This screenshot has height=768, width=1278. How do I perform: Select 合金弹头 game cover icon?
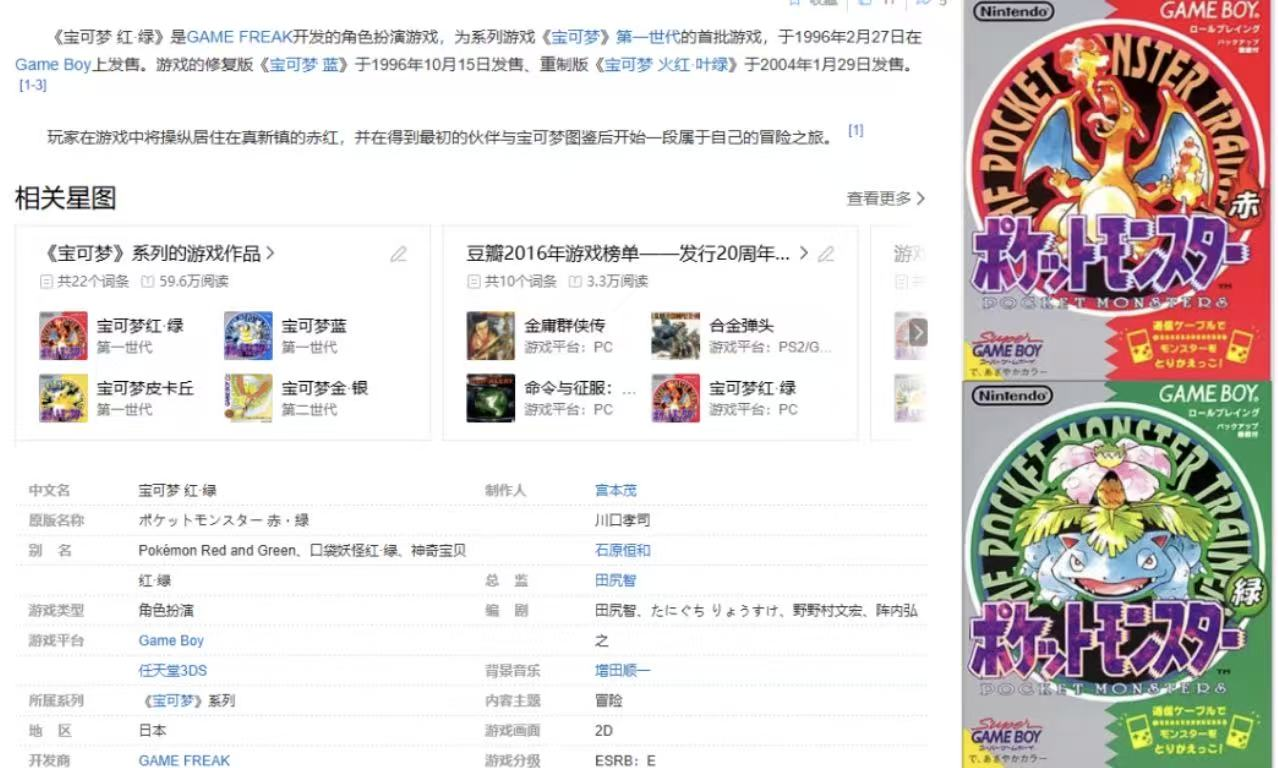click(x=675, y=336)
